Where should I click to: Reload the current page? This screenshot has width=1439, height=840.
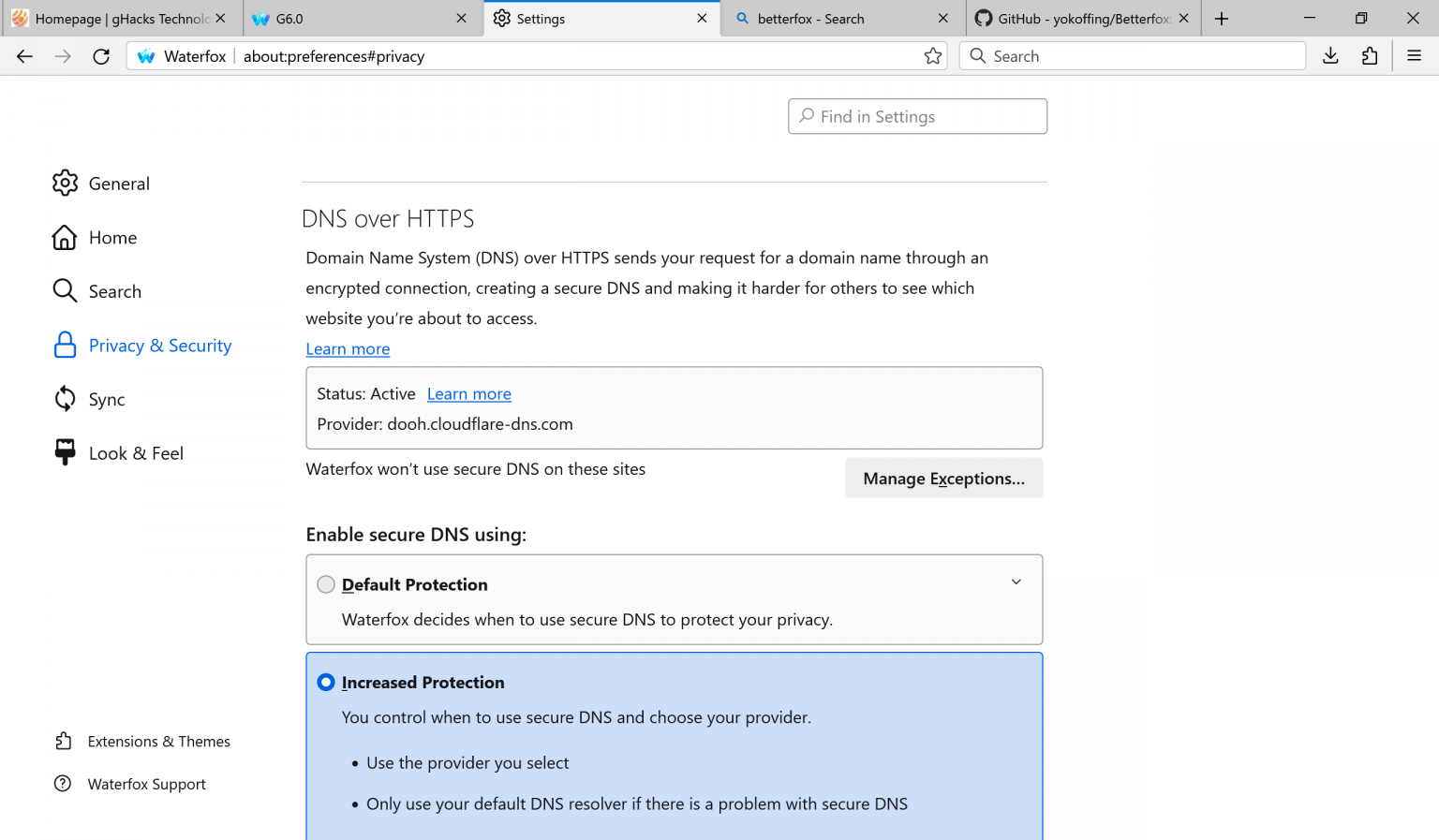(101, 56)
